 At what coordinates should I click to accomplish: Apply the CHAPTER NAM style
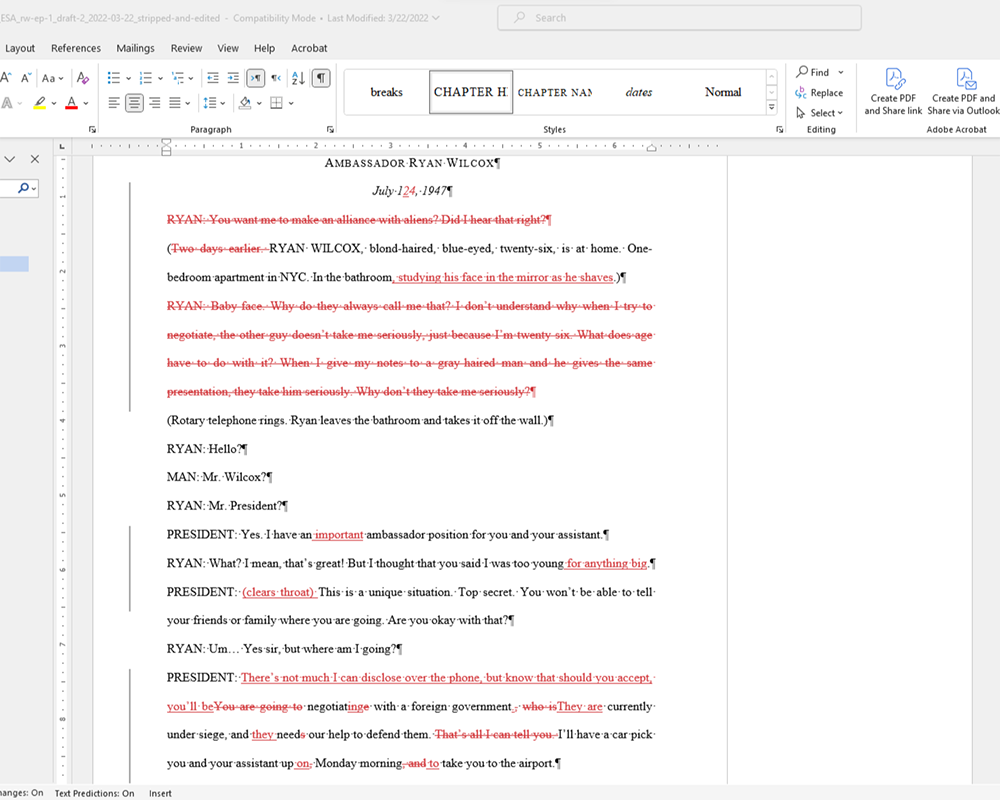pos(554,92)
